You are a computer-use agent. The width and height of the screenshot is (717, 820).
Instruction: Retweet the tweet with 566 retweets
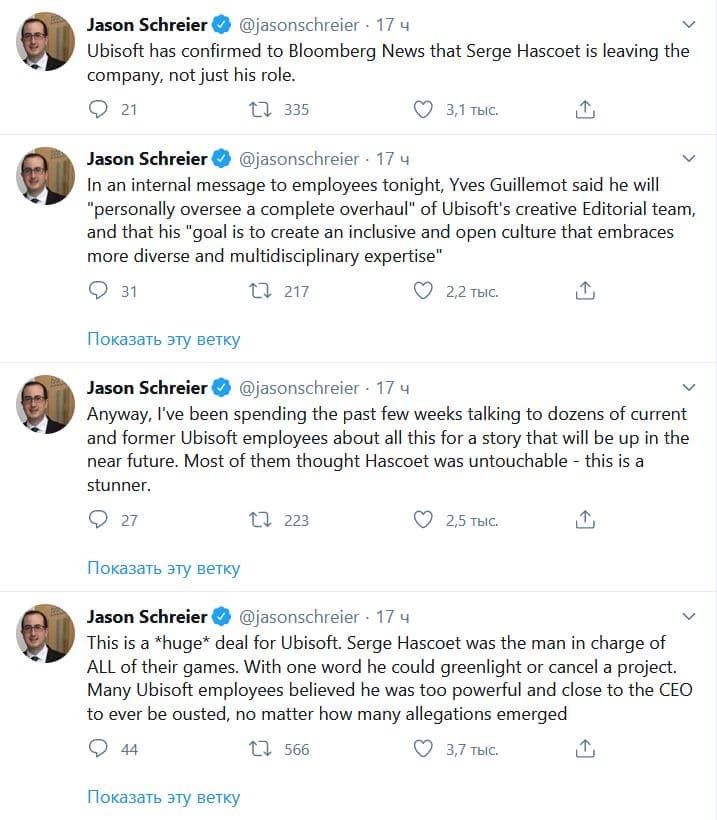tap(260, 748)
